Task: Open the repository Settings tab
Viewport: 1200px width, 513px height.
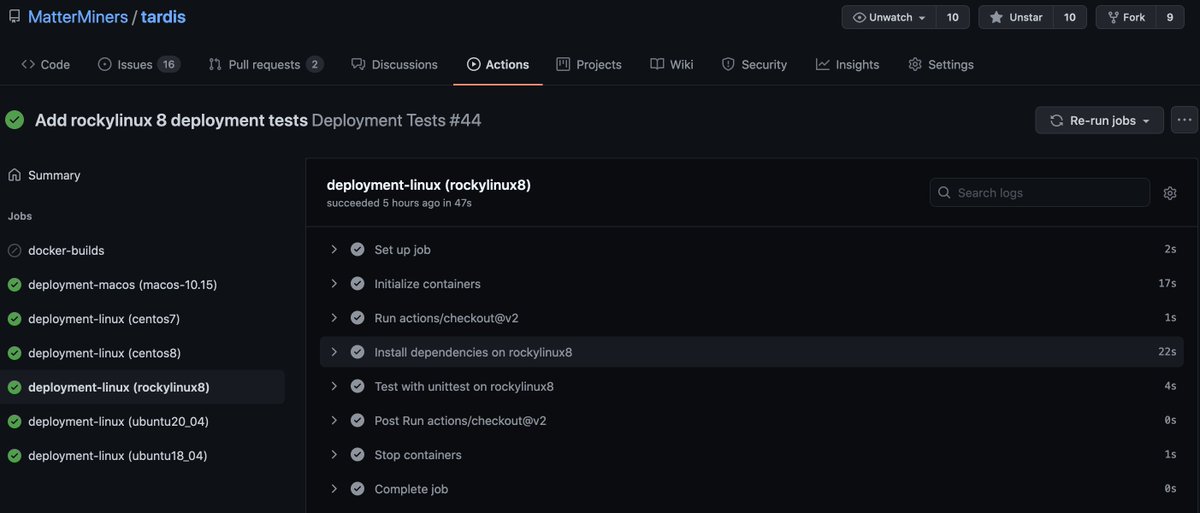Action: (x=941, y=64)
